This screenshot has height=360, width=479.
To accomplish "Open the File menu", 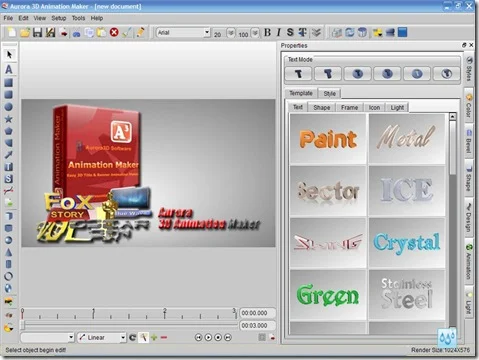I will (8, 18).
